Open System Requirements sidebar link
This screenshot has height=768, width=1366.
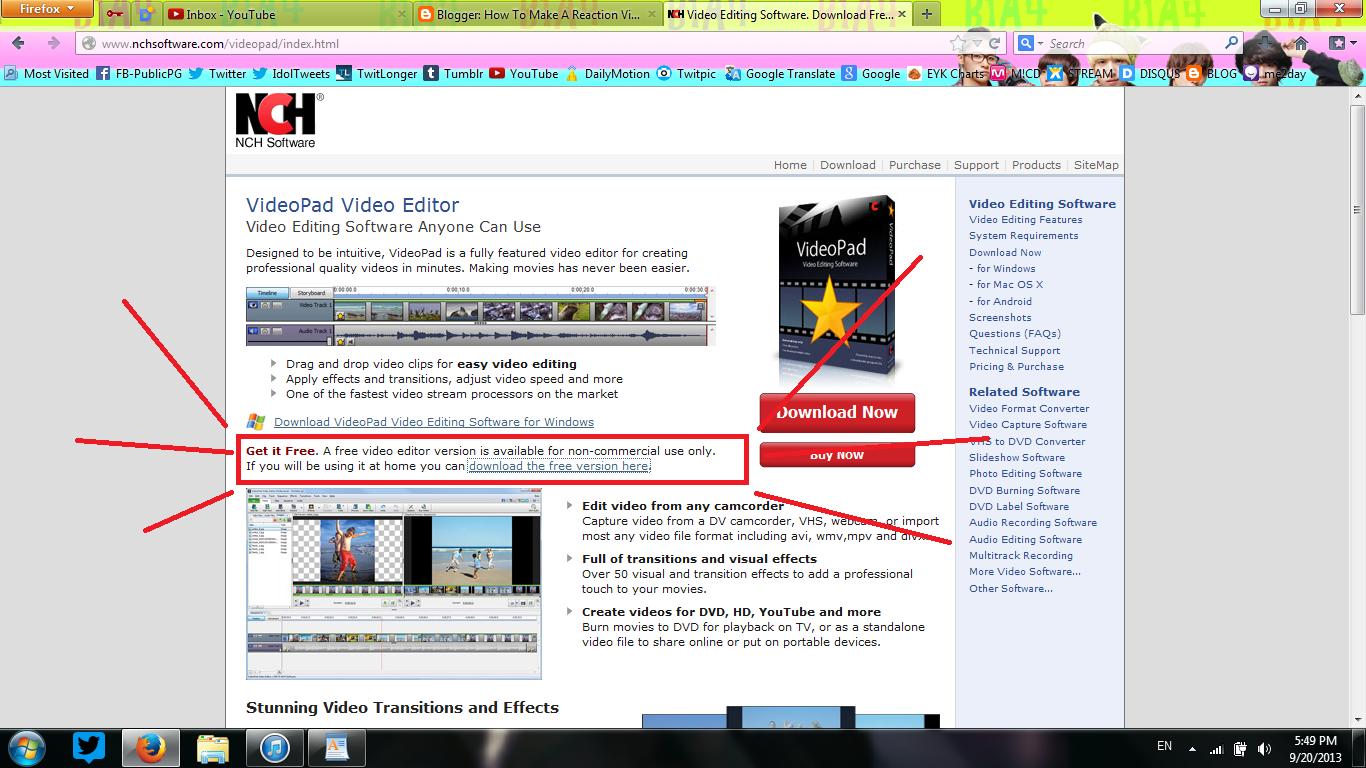(1024, 236)
